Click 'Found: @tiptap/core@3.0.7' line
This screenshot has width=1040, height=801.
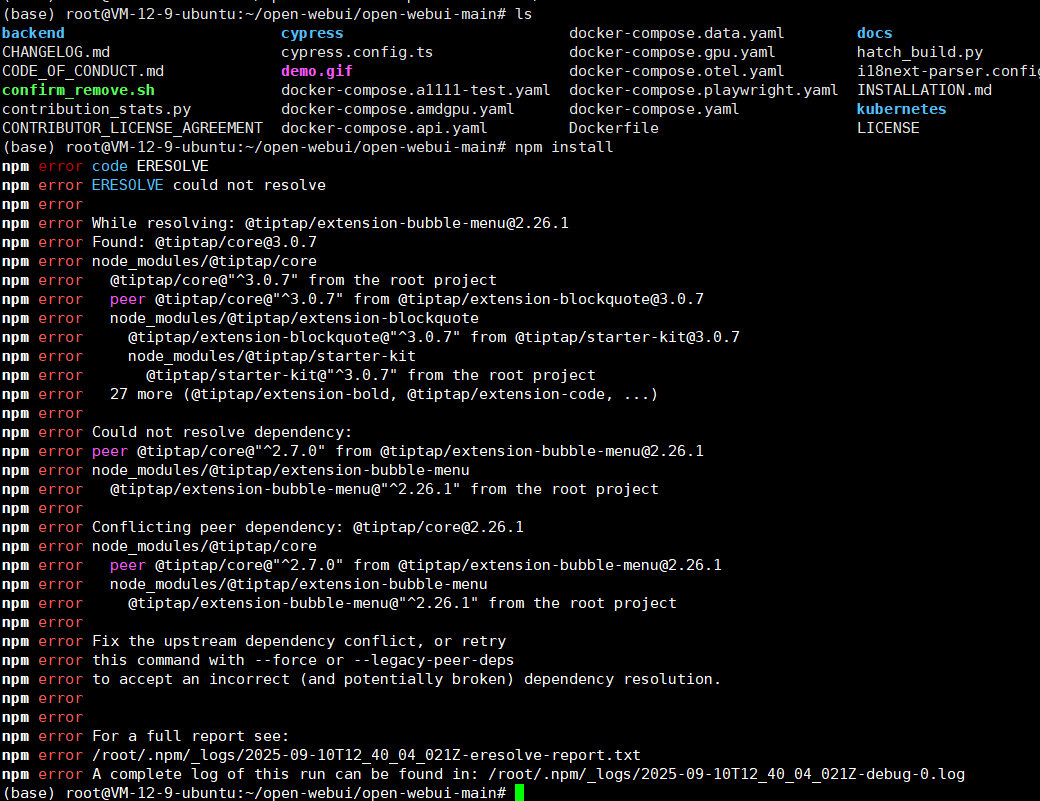(204, 242)
